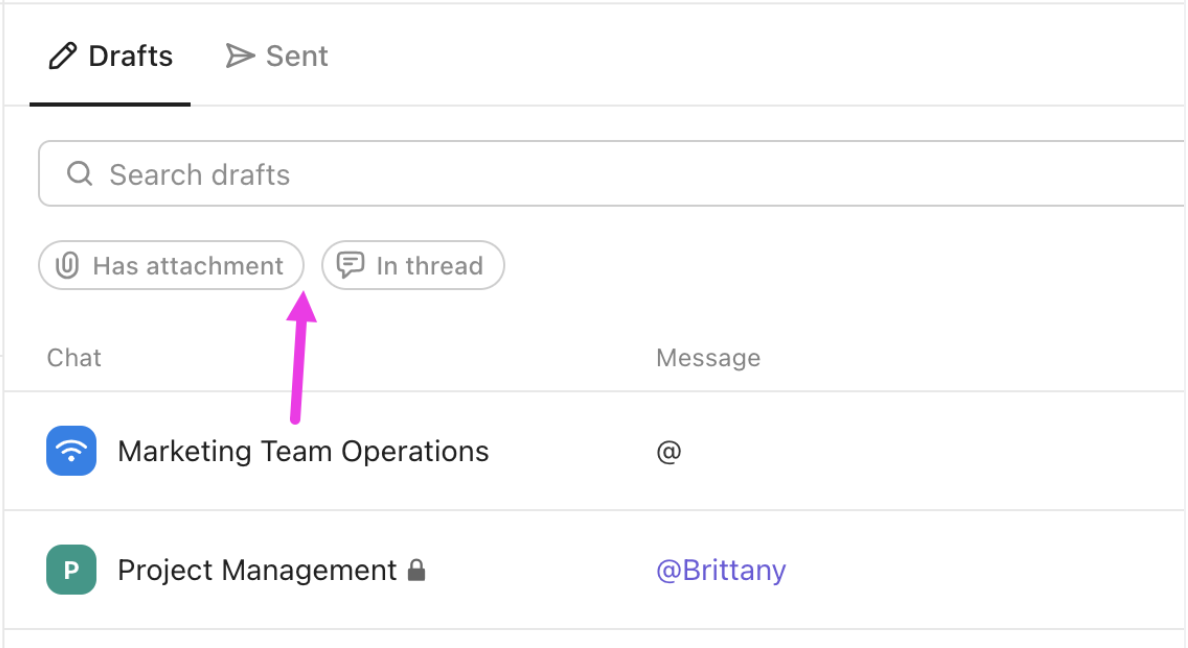
Task: Click the speech bubble icon in thread filter
Action: coord(350,265)
